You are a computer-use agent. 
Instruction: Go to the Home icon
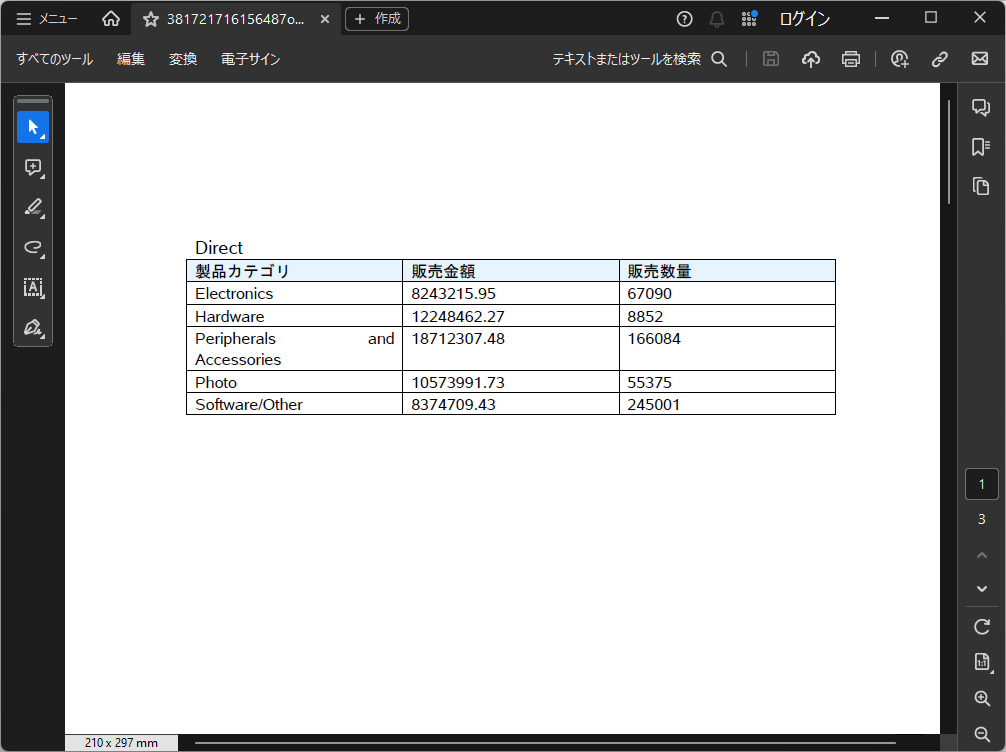111,19
